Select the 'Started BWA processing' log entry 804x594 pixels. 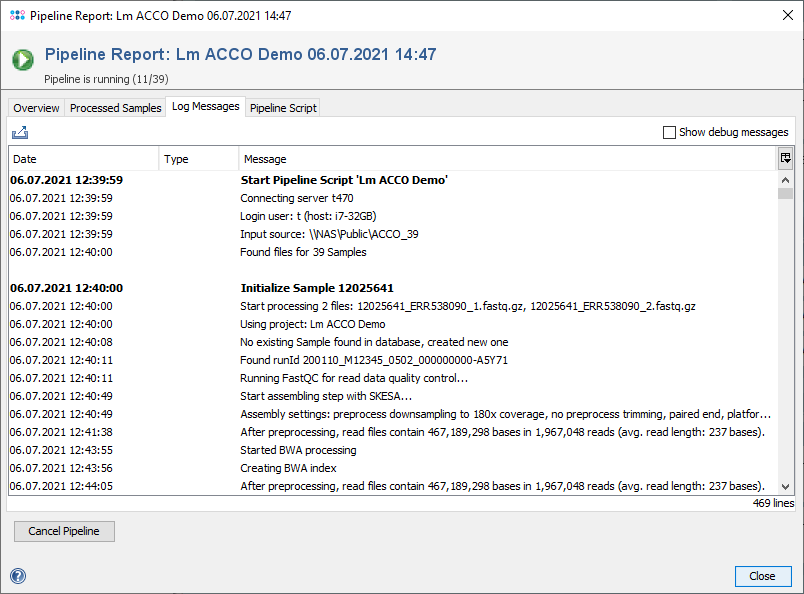[298, 450]
